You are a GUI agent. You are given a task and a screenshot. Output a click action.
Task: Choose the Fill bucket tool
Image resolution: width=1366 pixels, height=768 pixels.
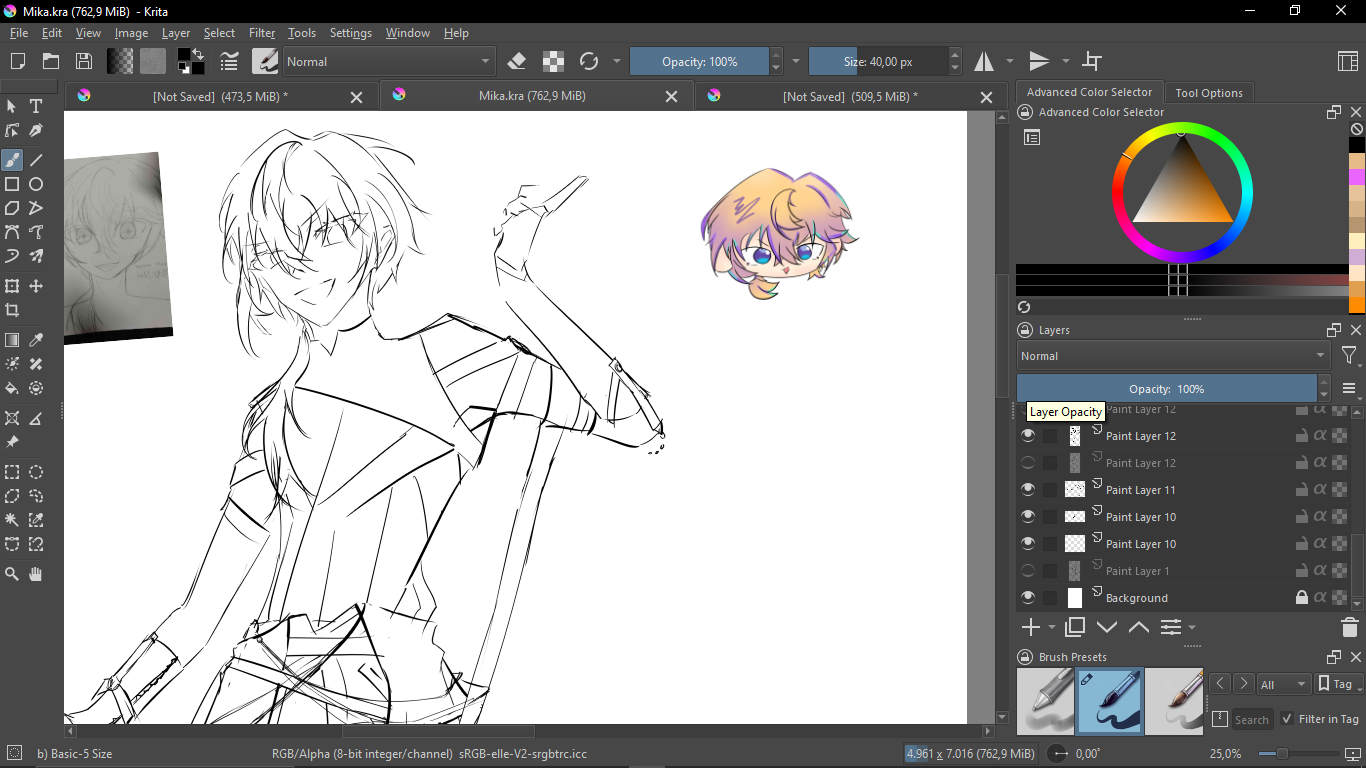tap(12, 388)
